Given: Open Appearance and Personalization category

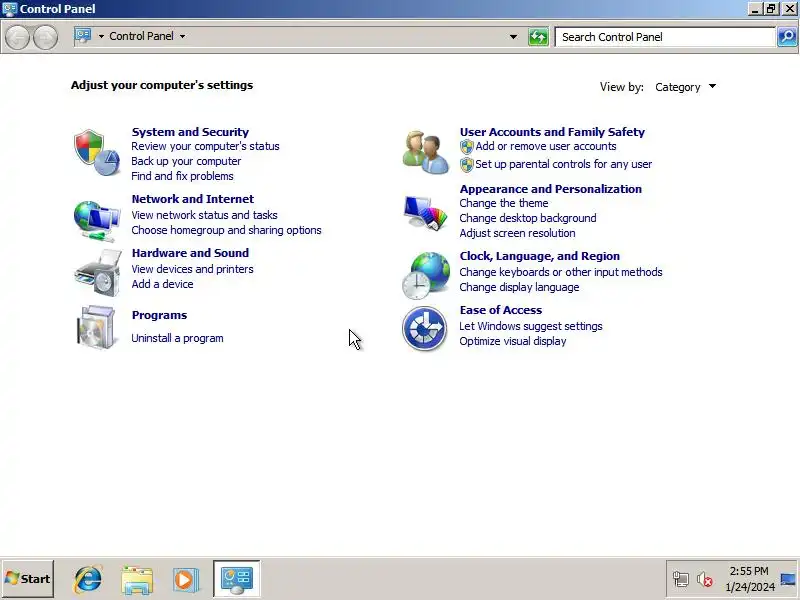Looking at the screenshot, I should click(551, 189).
